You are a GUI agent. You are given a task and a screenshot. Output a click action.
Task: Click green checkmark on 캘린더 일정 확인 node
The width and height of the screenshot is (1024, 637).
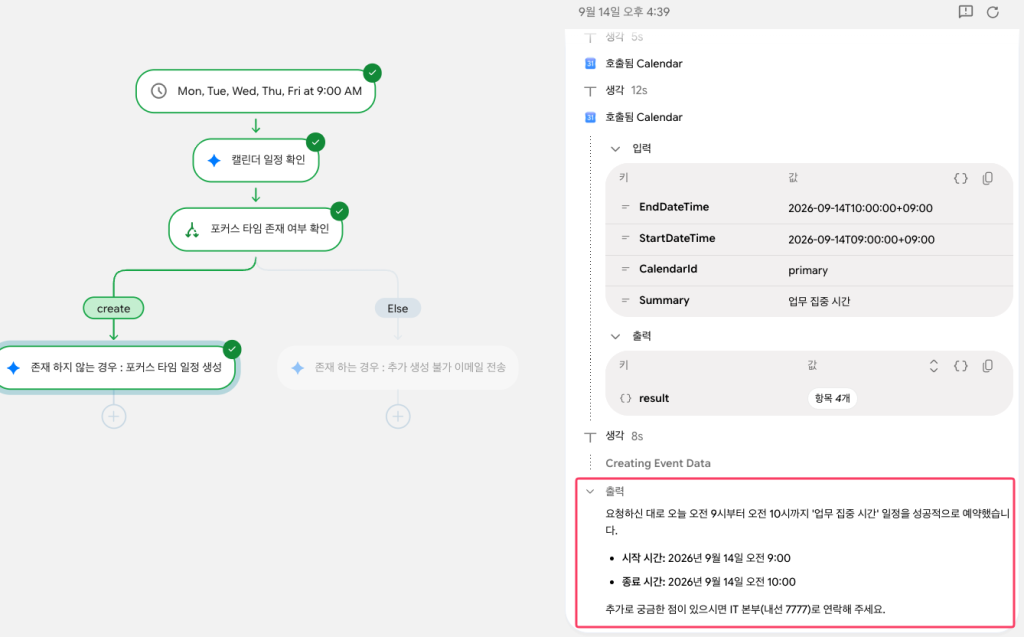coord(315,142)
